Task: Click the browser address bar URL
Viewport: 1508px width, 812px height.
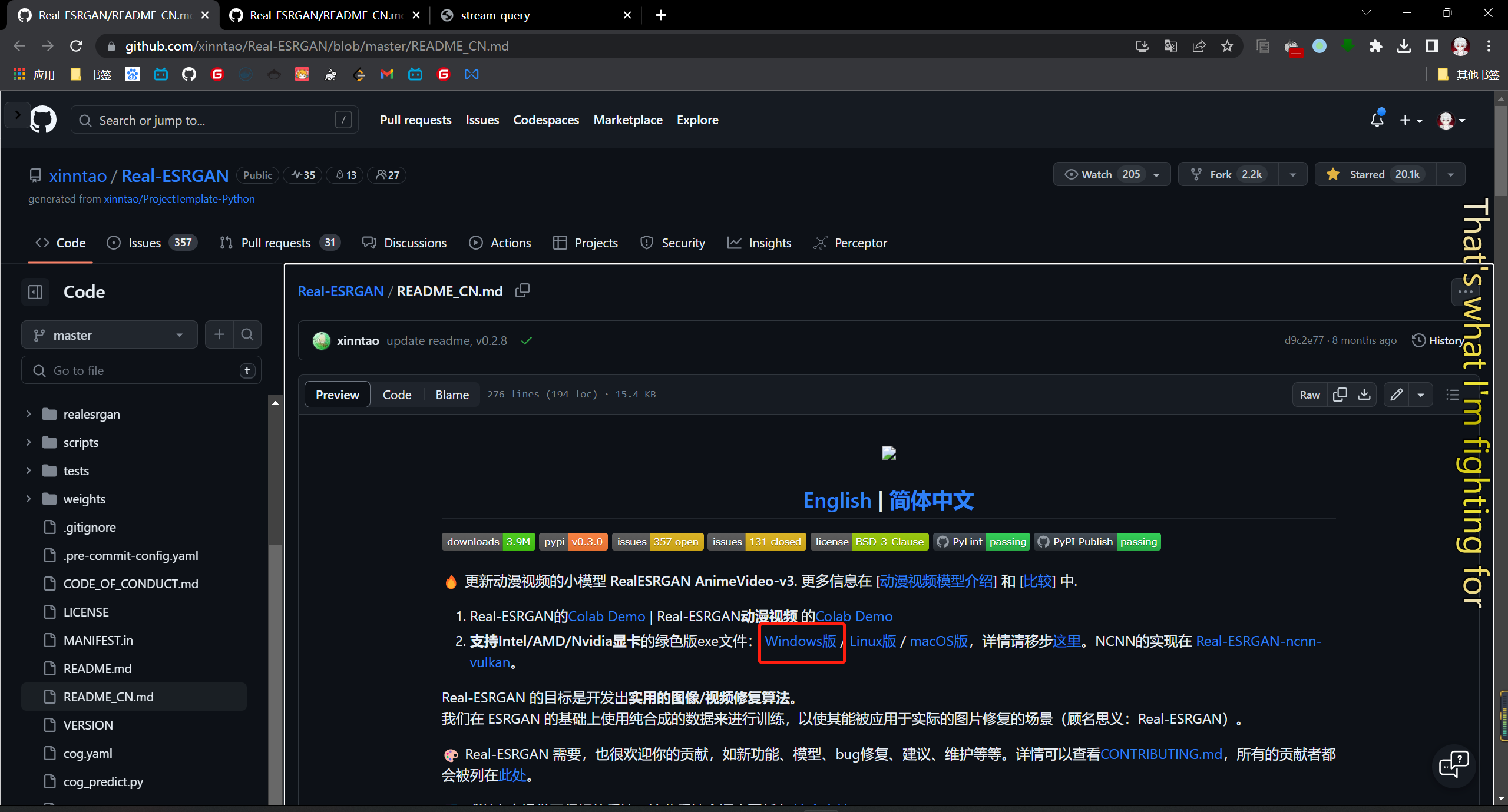Action: [317, 46]
